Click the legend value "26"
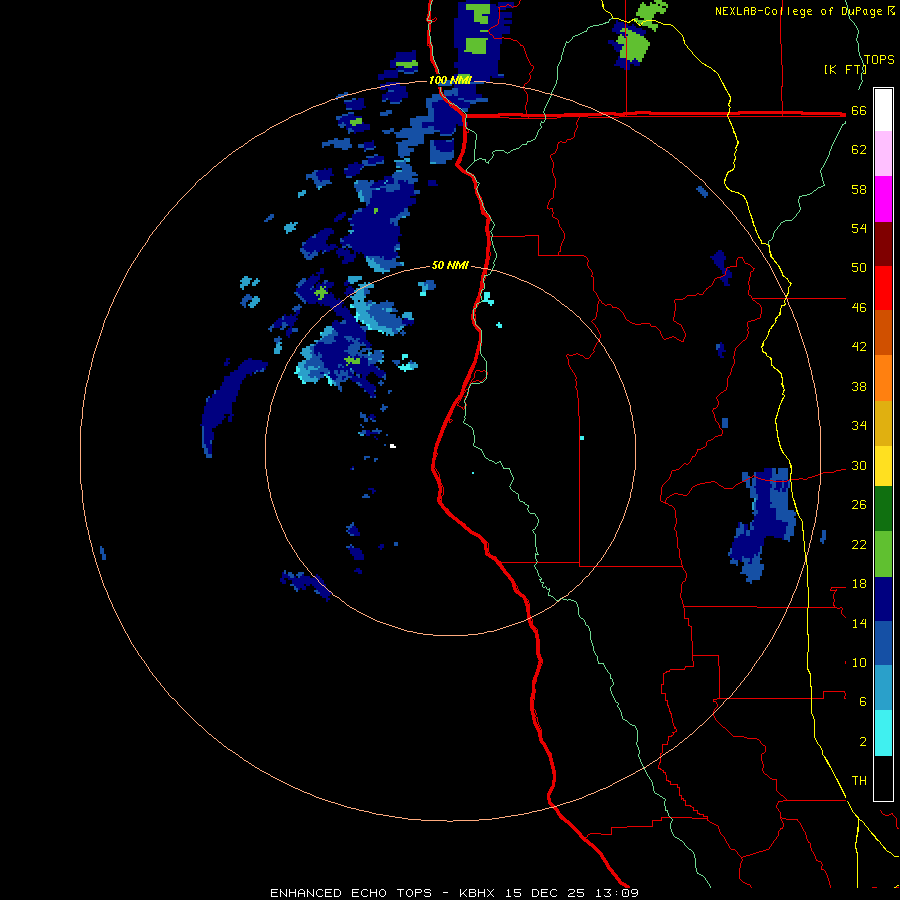Screen dimensions: 900x900 [859, 505]
